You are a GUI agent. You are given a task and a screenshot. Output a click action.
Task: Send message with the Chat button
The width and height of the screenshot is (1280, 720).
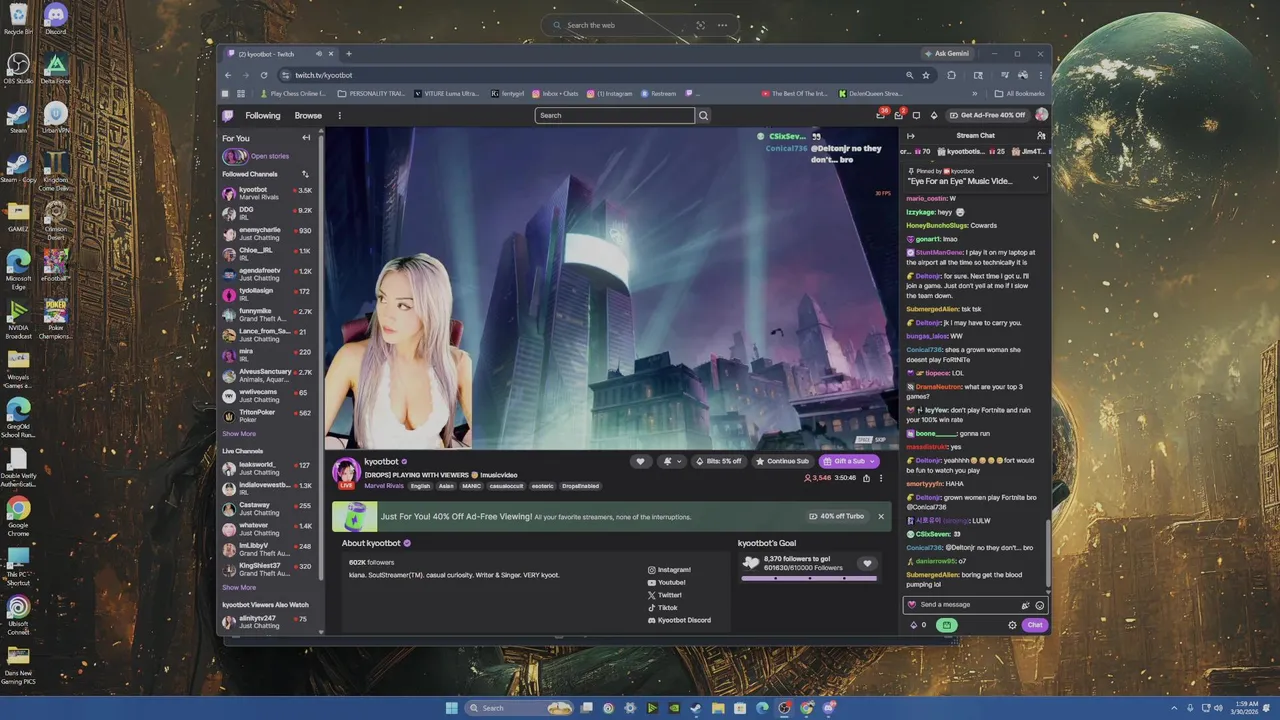[x=1034, y=625]
